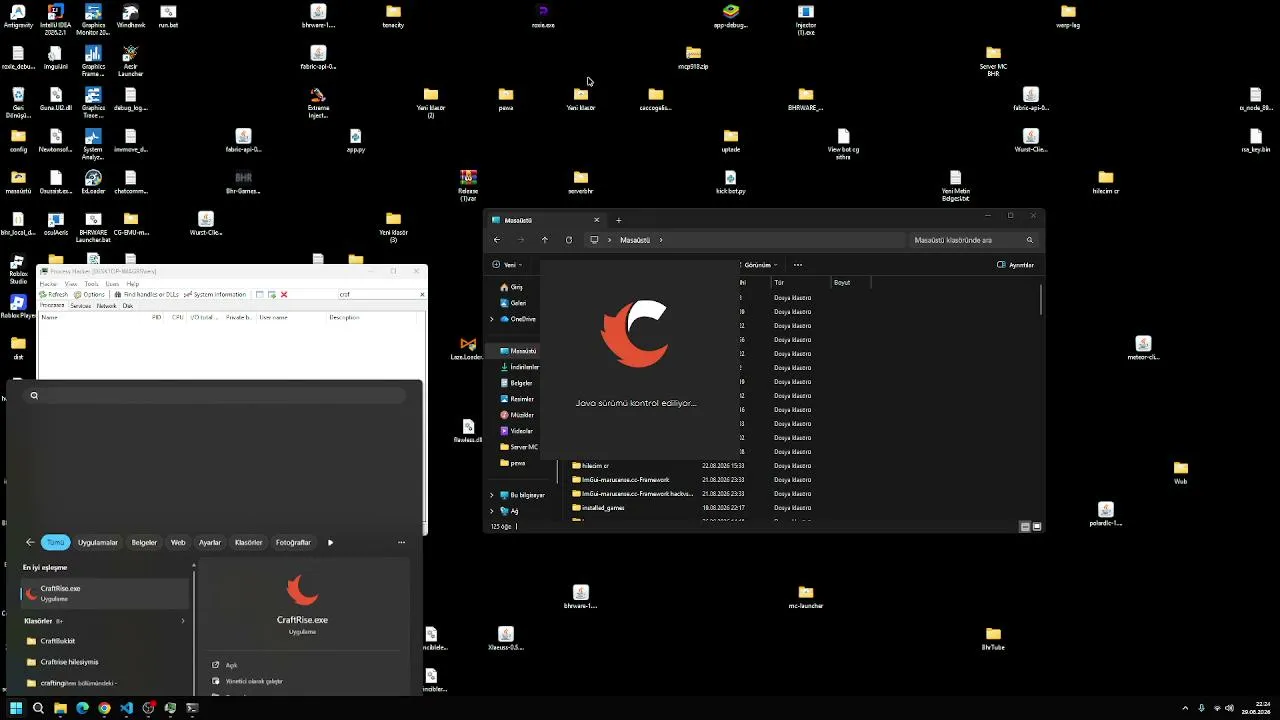This screenshot has width=1280, height=720.
Task: Select the Uygulamalar search filter
Action: pos(98,542)
